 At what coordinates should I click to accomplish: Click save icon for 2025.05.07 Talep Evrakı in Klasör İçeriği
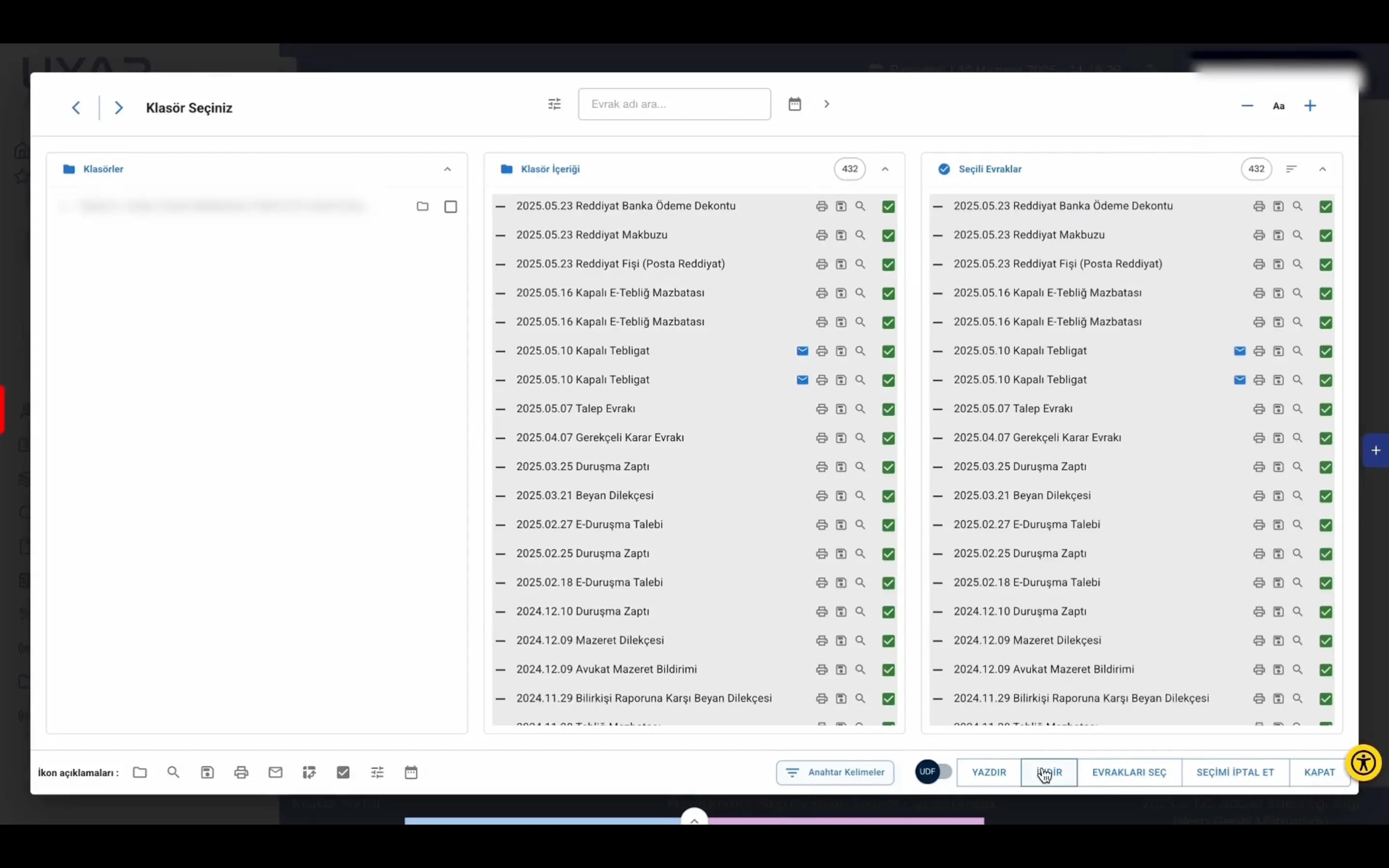point(841,409)
